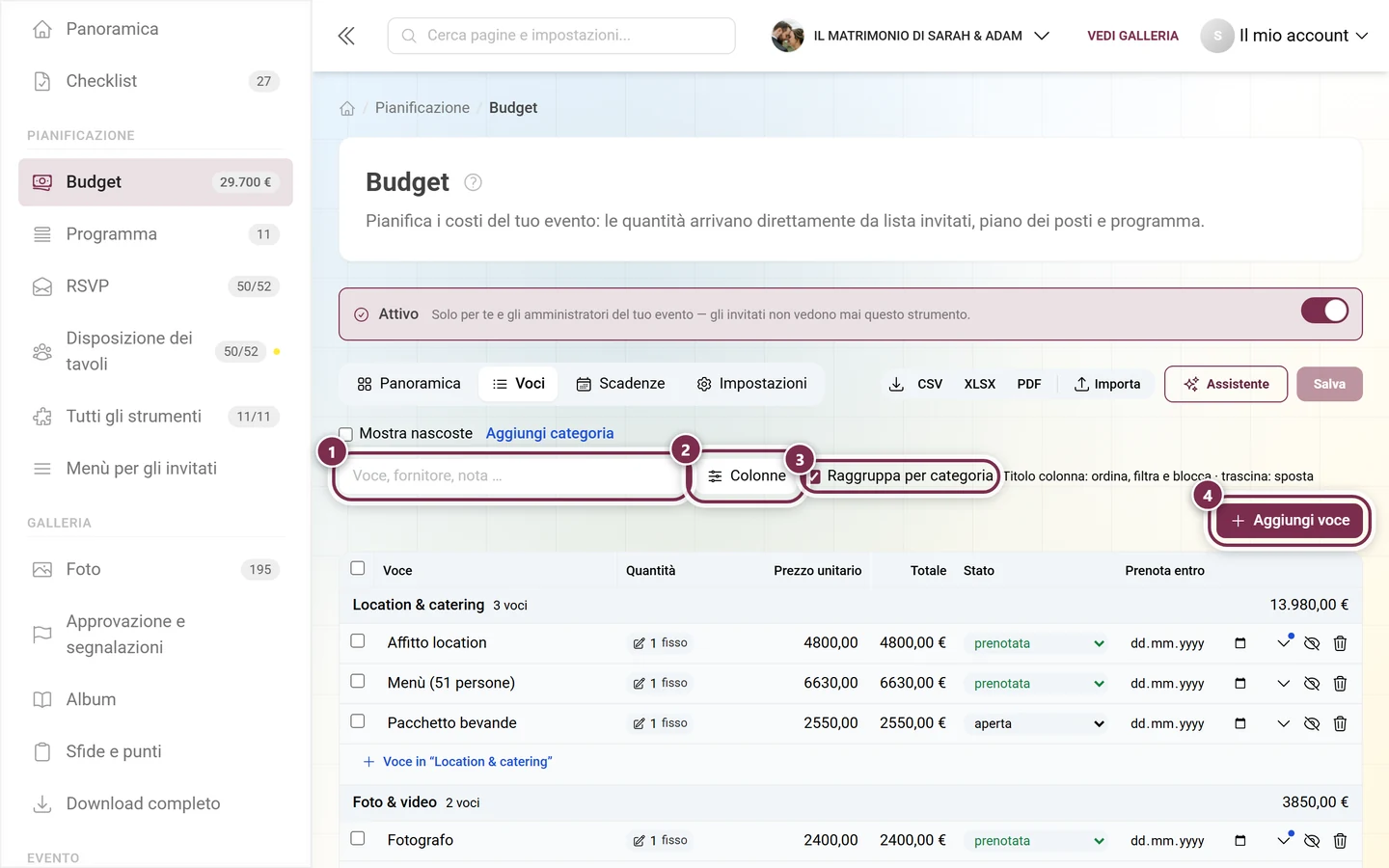
Task: Open the help icon next to Budget title
Action: 473,181
